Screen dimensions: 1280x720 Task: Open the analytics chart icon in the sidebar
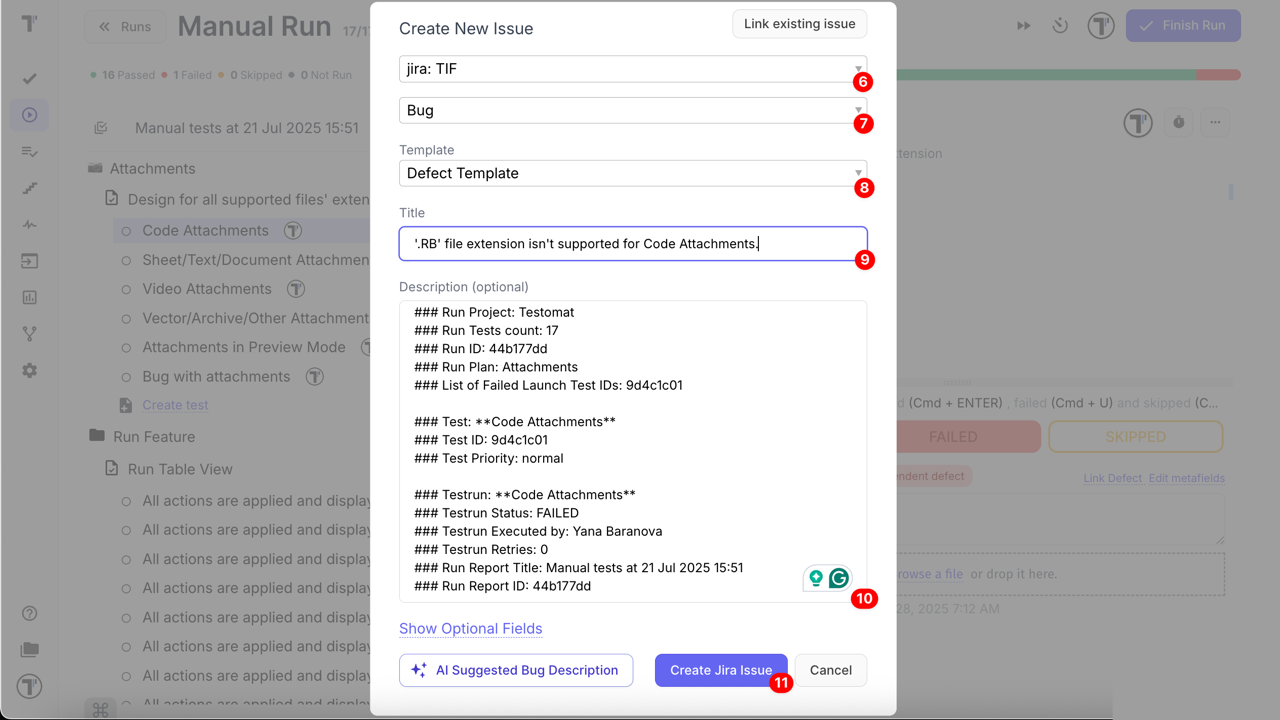pyautogui.click(x=29, y=296)
